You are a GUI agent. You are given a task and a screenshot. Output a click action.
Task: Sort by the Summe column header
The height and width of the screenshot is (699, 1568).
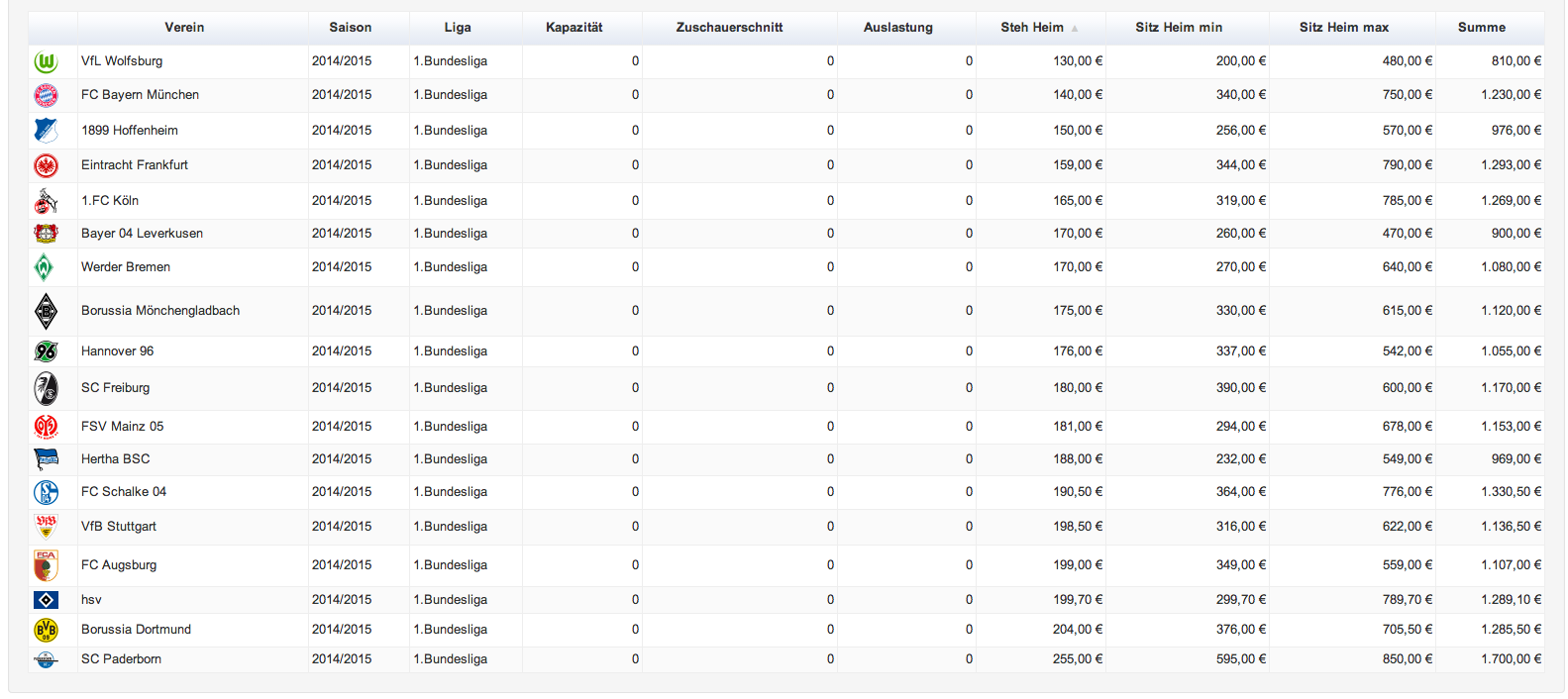click(x=1481, y=28)
